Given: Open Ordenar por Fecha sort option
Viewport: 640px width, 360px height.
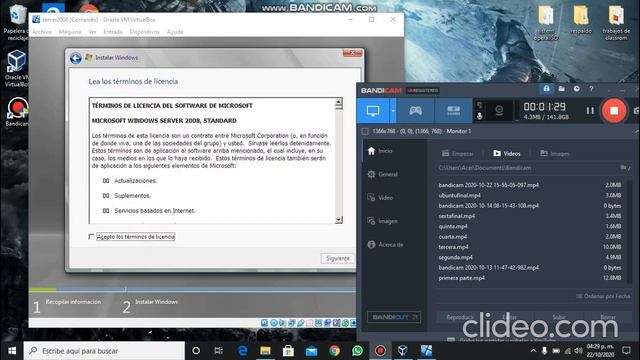Looking at the screenshot, I should [x=603, y=296].
